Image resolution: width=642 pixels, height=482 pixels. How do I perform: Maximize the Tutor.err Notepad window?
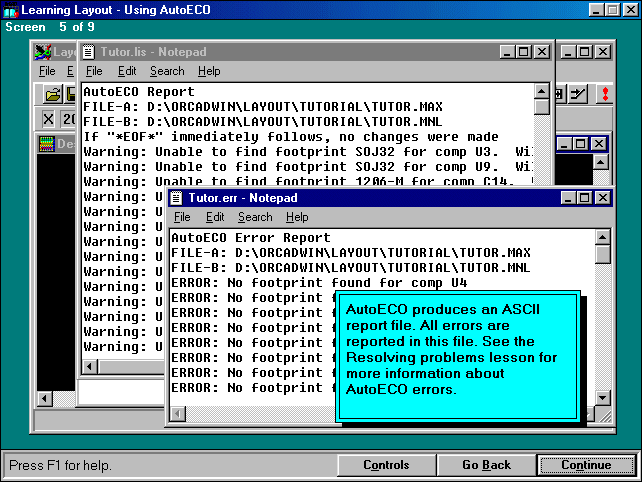(583, 198)
